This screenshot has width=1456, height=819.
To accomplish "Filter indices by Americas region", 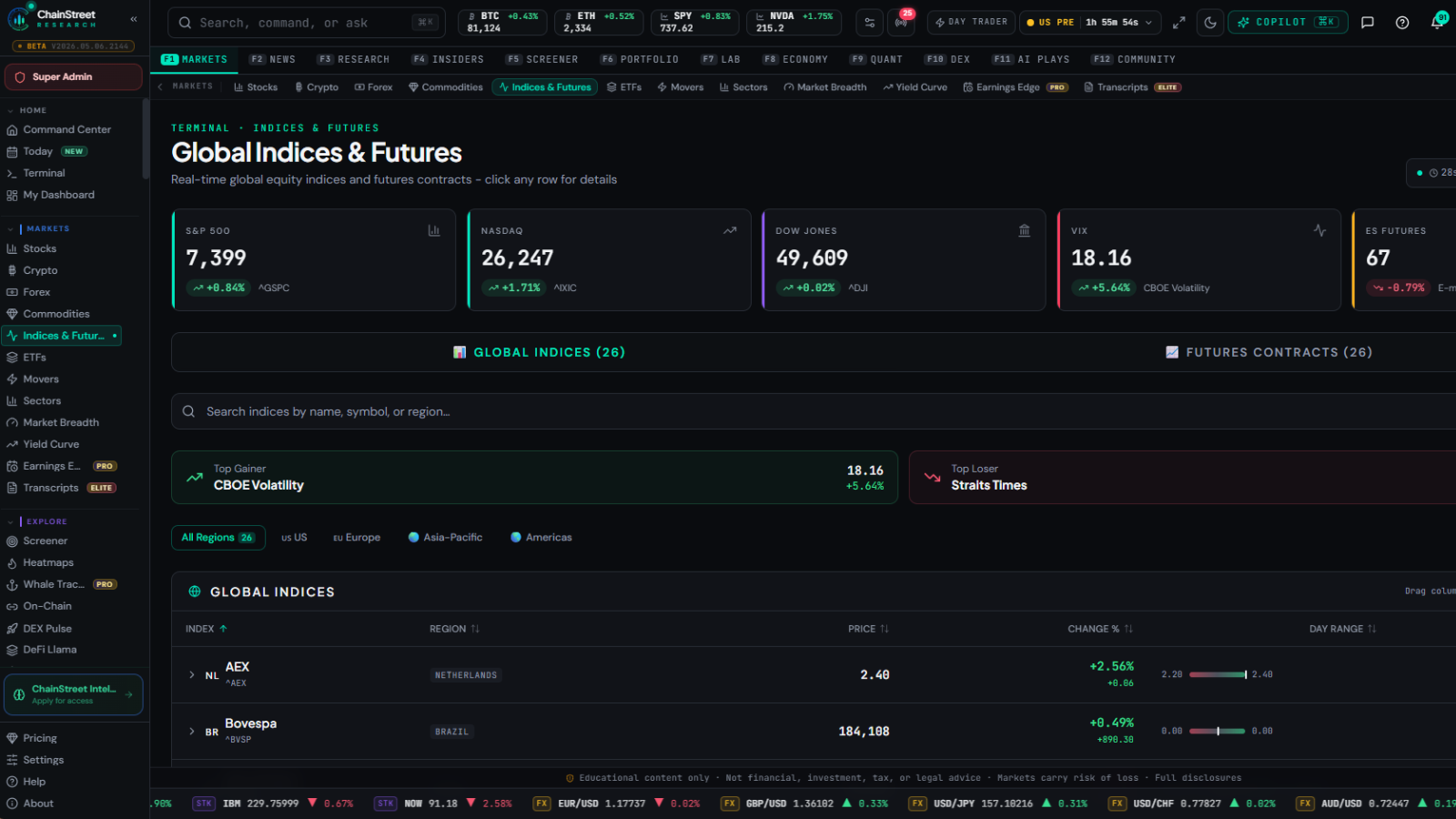I will 541,538.
